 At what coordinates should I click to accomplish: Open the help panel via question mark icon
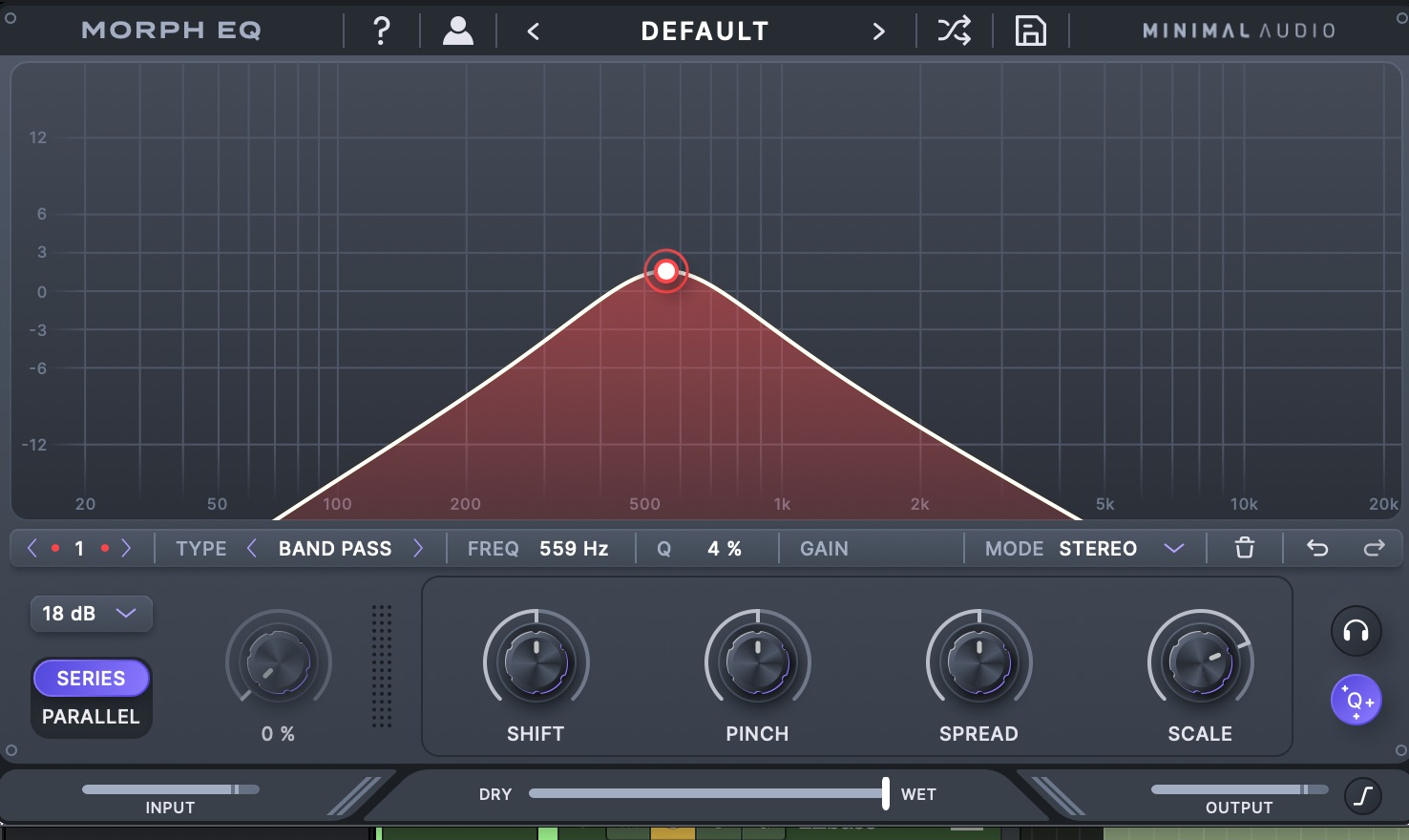381,30
